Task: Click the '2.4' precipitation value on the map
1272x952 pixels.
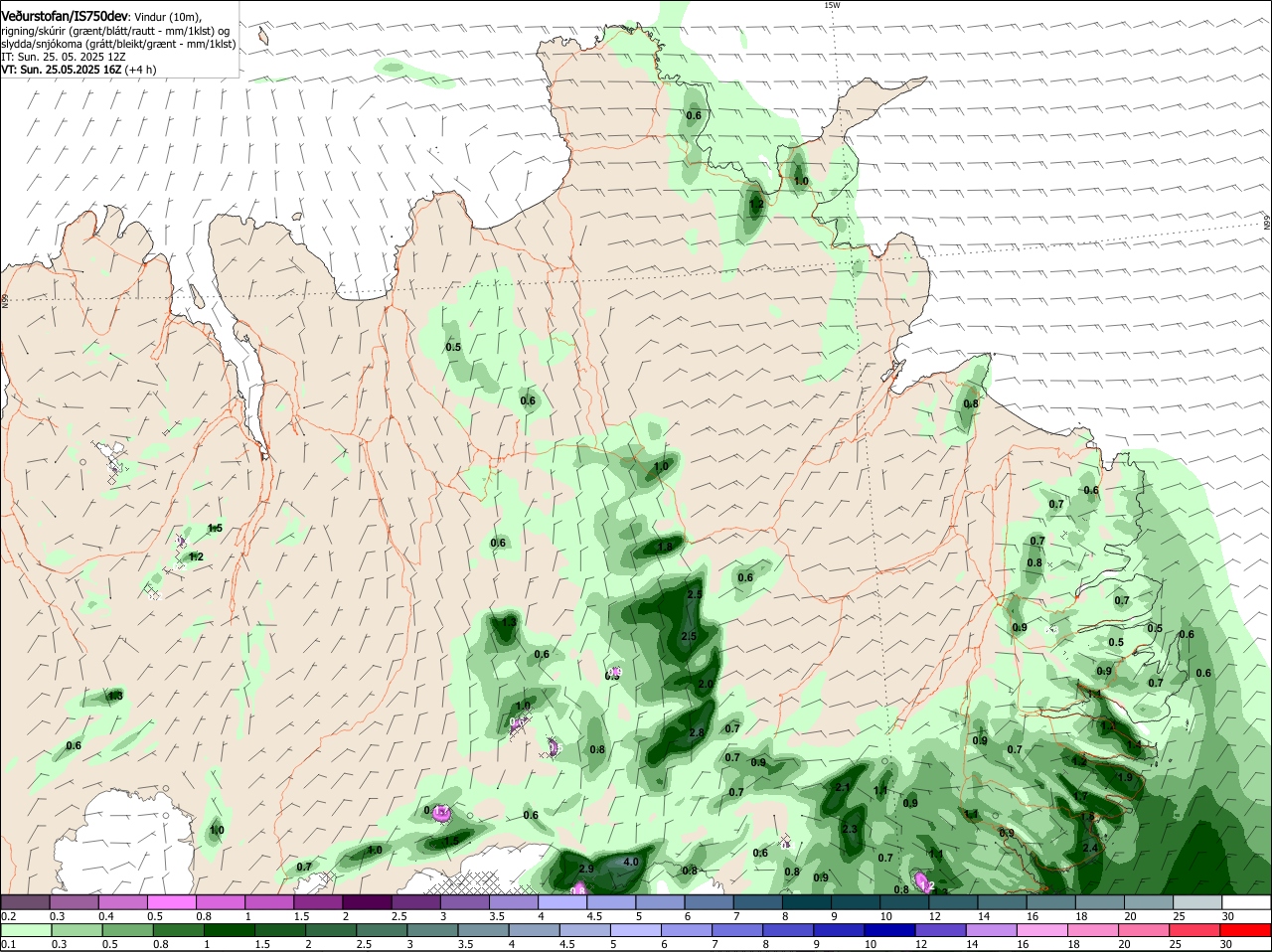Action: [1090, 848]
